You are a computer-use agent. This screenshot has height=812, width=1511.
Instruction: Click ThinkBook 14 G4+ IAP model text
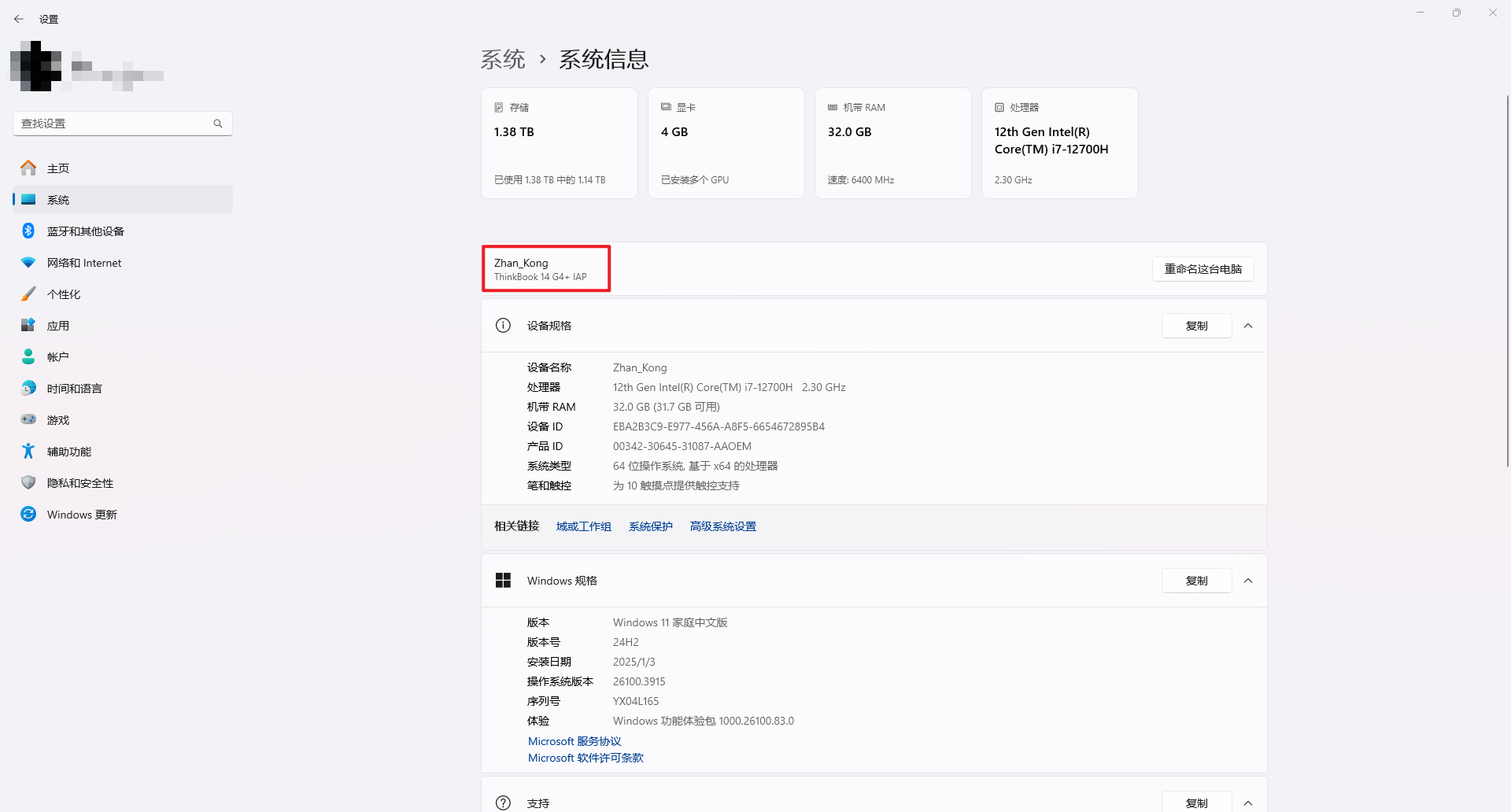point(540,277)
